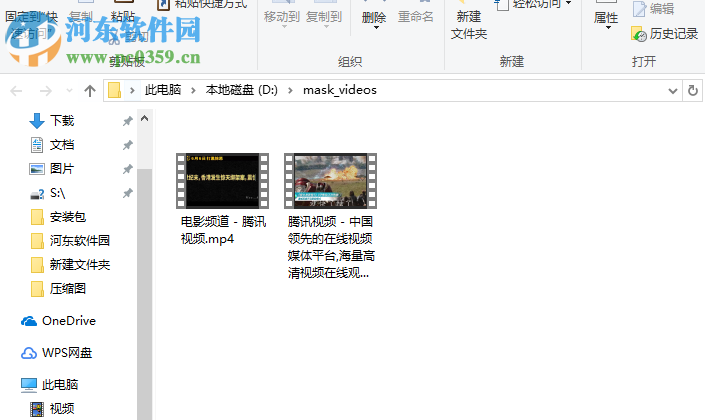Navigate to 本地磁盘 (D:) breadcrumb
Image resolution: width=705 pixels, height=420 pixels.
(x=242, y=90)
